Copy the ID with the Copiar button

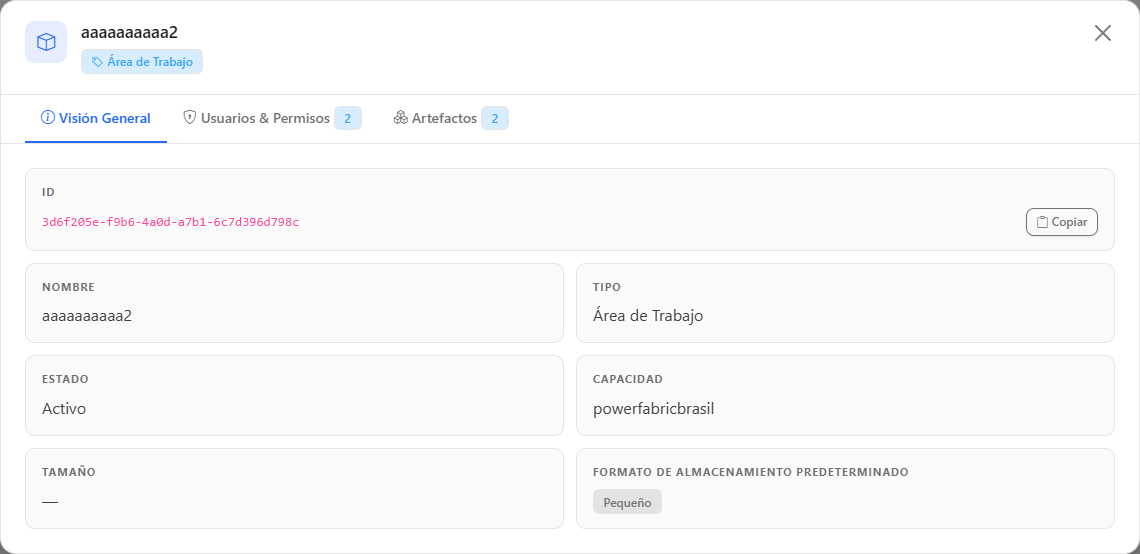pyautogui.click(x=1061, y=222)
